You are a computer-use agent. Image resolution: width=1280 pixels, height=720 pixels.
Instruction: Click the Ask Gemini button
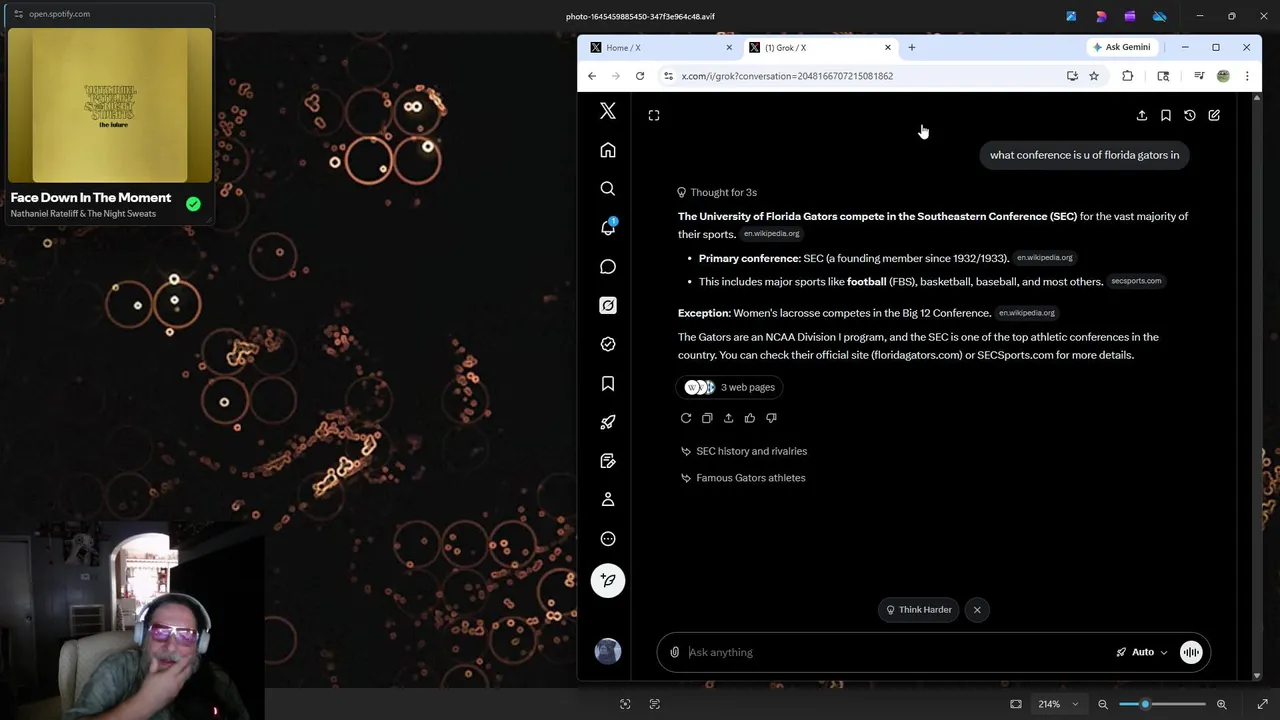point(1122,47)
